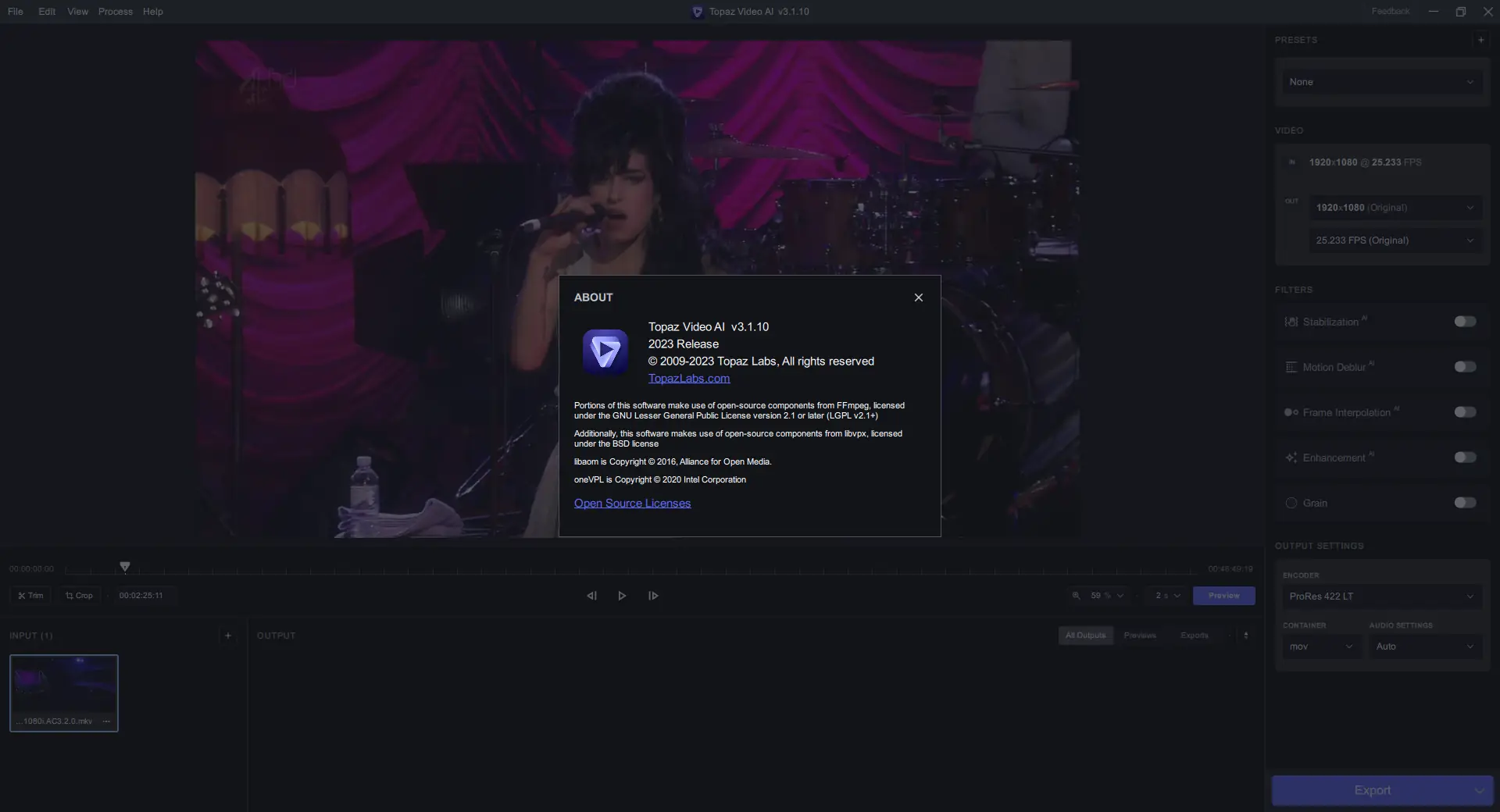Open the Help menu
This screenshot has height=812, width=1500.
[153, 12]
